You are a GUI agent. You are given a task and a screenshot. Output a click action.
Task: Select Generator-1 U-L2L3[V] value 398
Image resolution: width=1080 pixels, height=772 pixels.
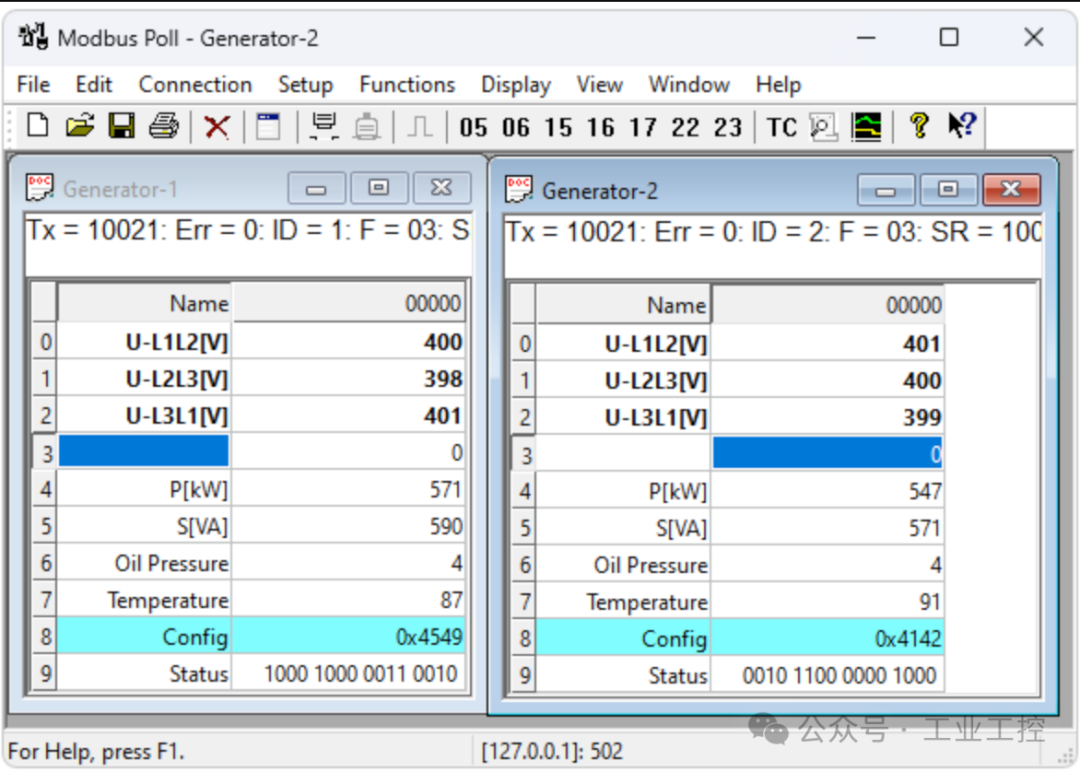[349, 378]
